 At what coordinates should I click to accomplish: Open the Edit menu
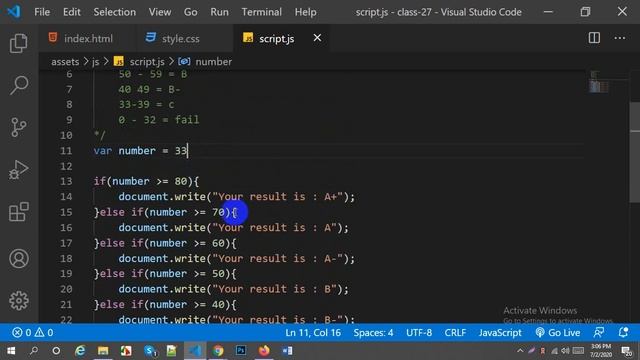[71, 12]
